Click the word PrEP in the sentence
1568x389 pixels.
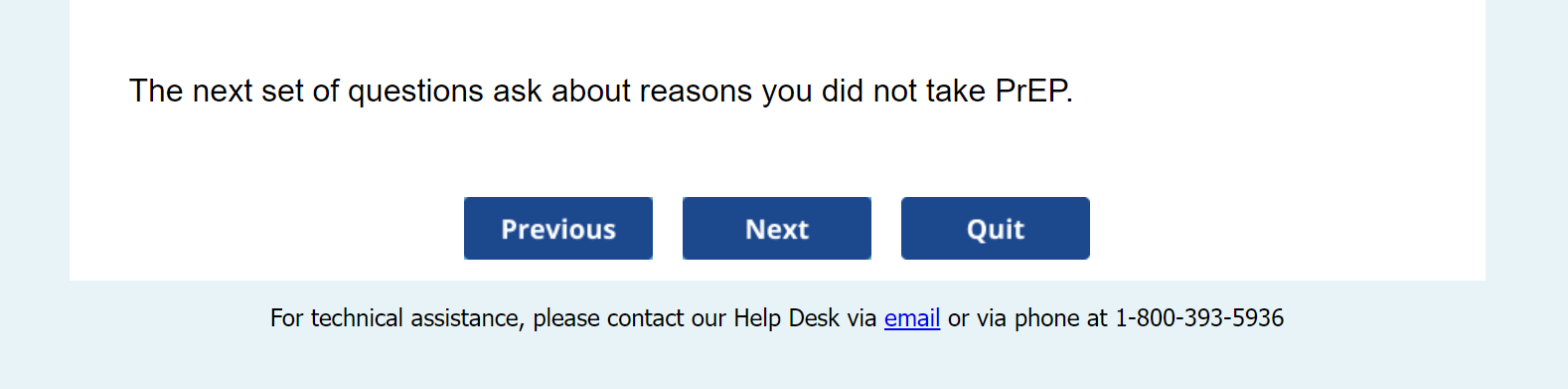pyautogui.click(x=1033, y=91)
